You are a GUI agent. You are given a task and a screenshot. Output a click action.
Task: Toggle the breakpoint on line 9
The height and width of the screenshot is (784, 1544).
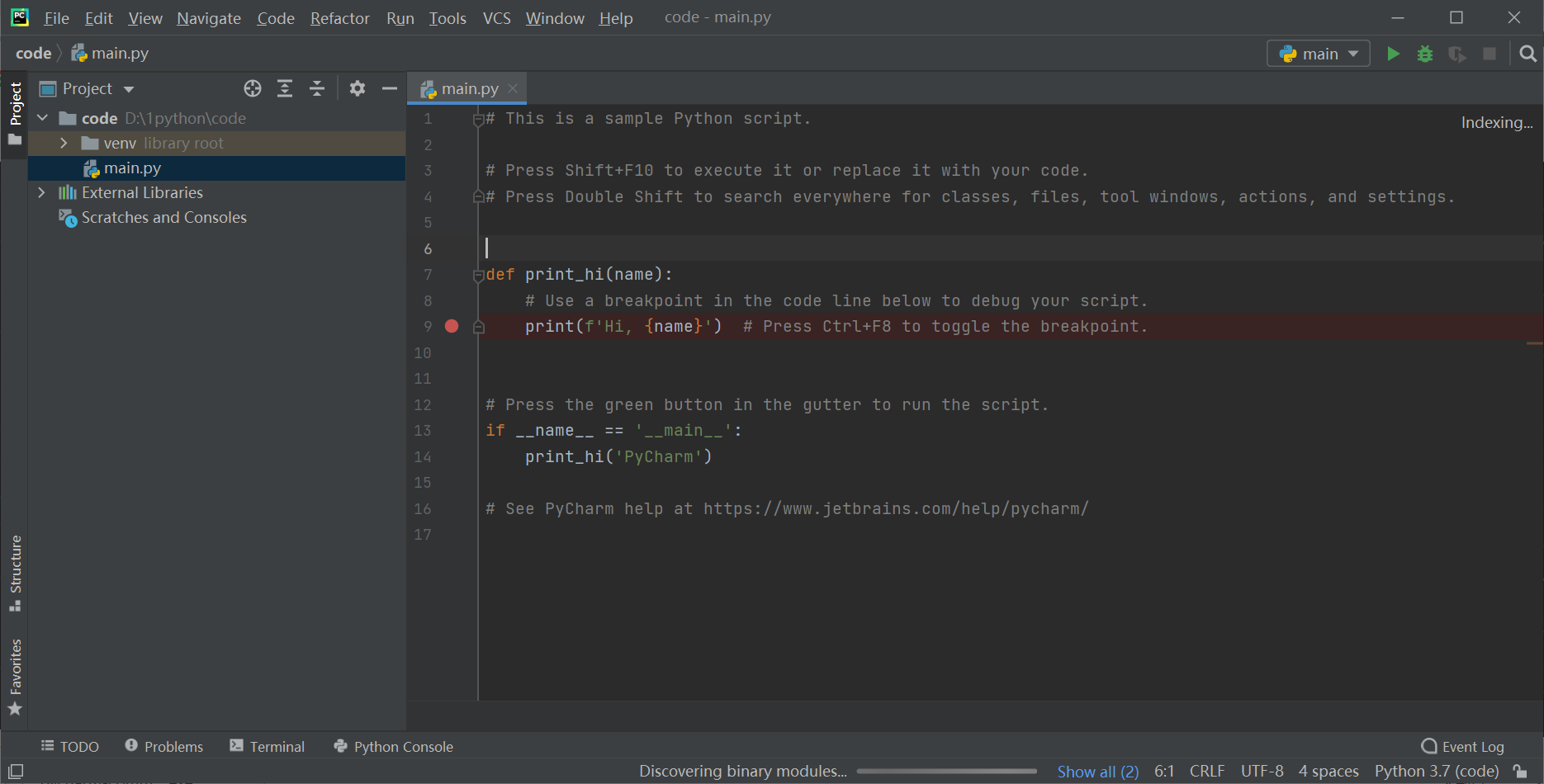point(452,326)
